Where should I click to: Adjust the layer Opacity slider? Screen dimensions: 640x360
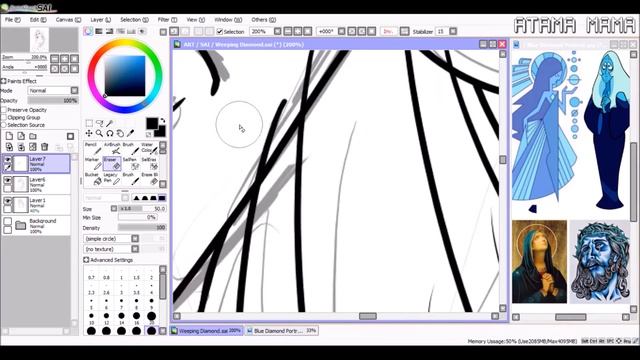coord(53,100)
